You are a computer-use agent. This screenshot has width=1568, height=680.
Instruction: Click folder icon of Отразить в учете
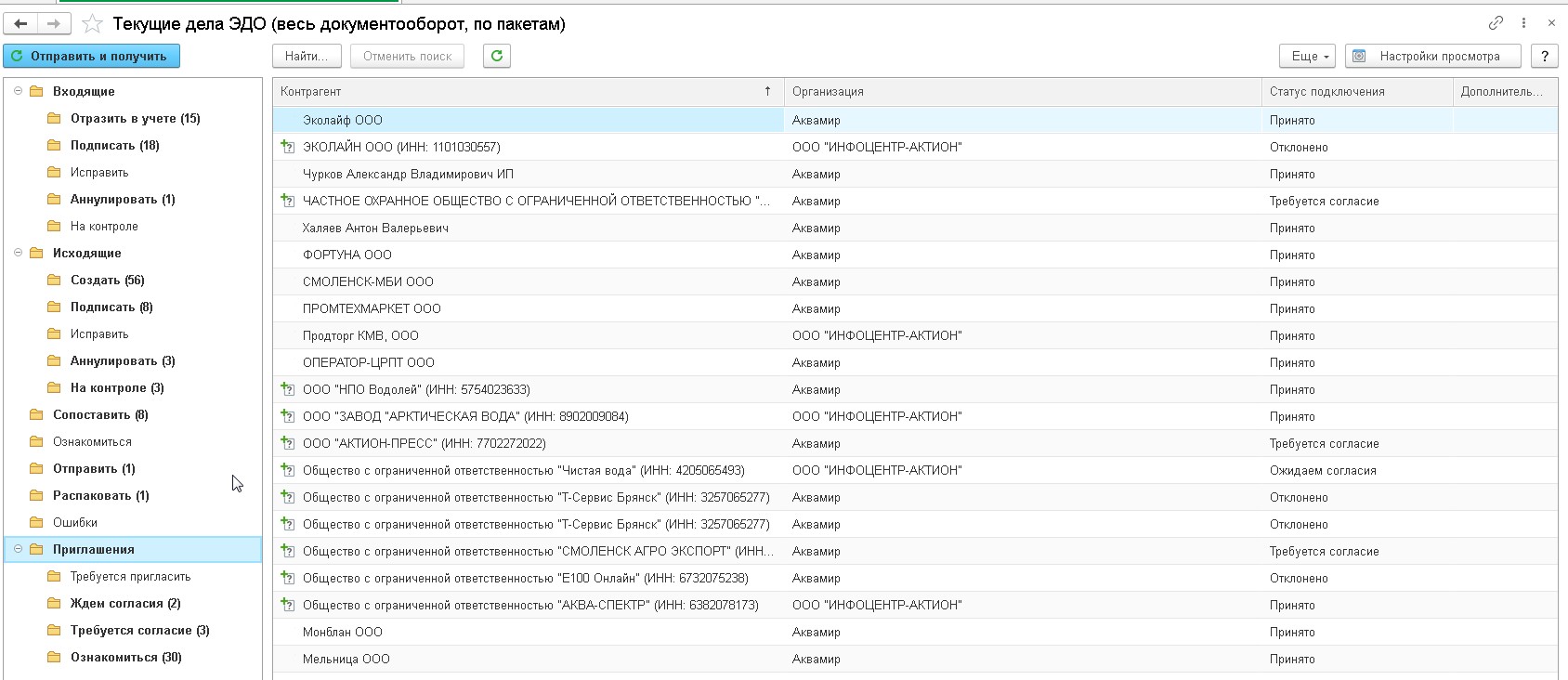pos(54,118)
